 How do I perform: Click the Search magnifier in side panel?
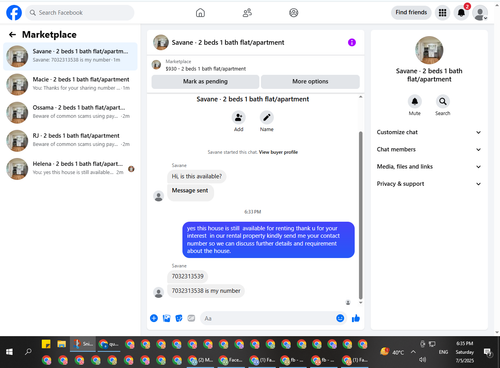[x=443, y=101]
